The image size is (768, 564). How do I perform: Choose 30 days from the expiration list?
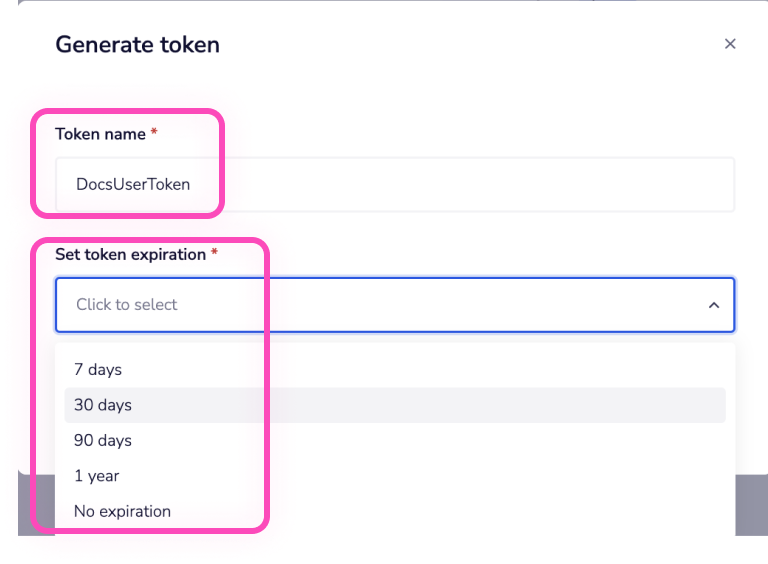tap(103, 405)
